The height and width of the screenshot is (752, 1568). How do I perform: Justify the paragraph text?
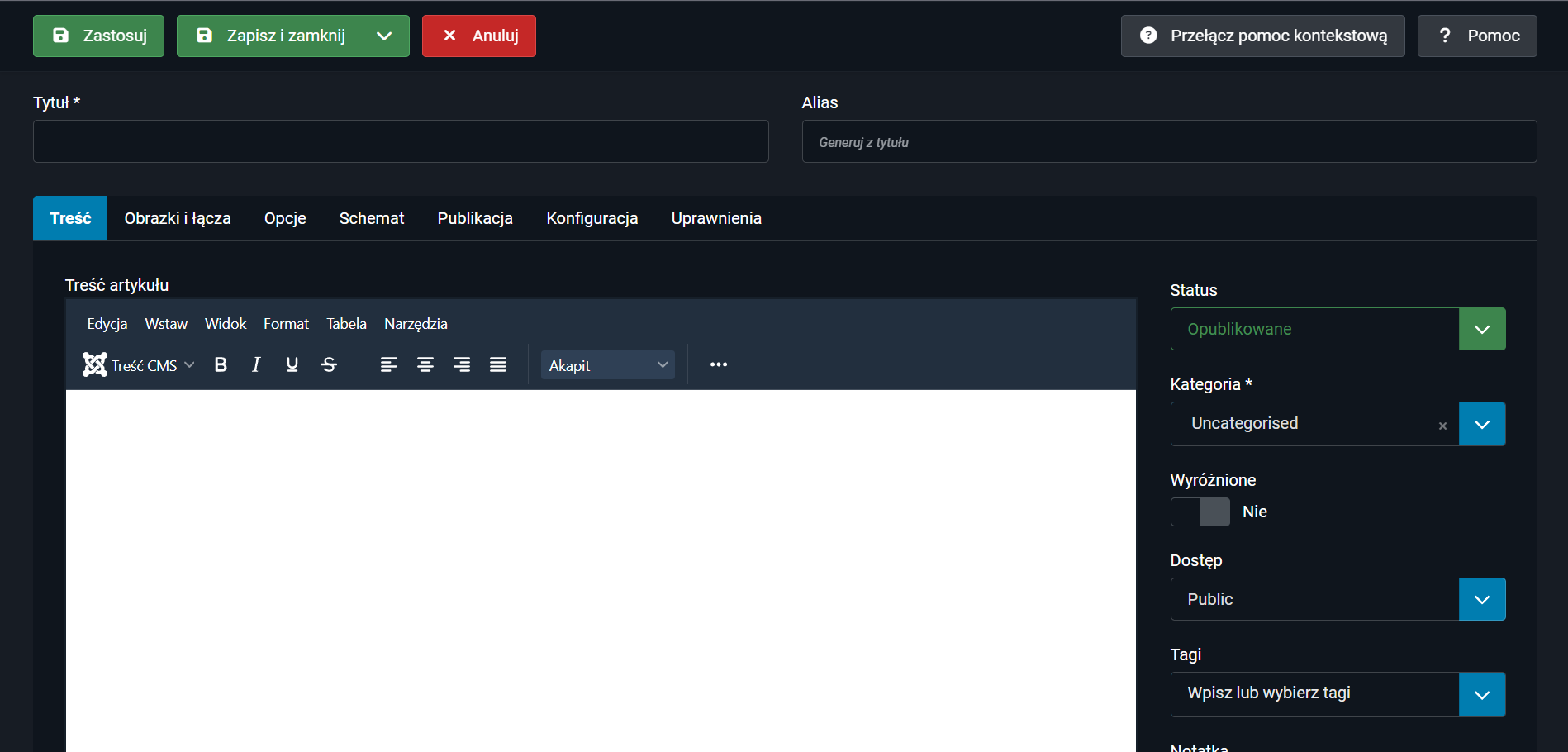pos(498,365)
